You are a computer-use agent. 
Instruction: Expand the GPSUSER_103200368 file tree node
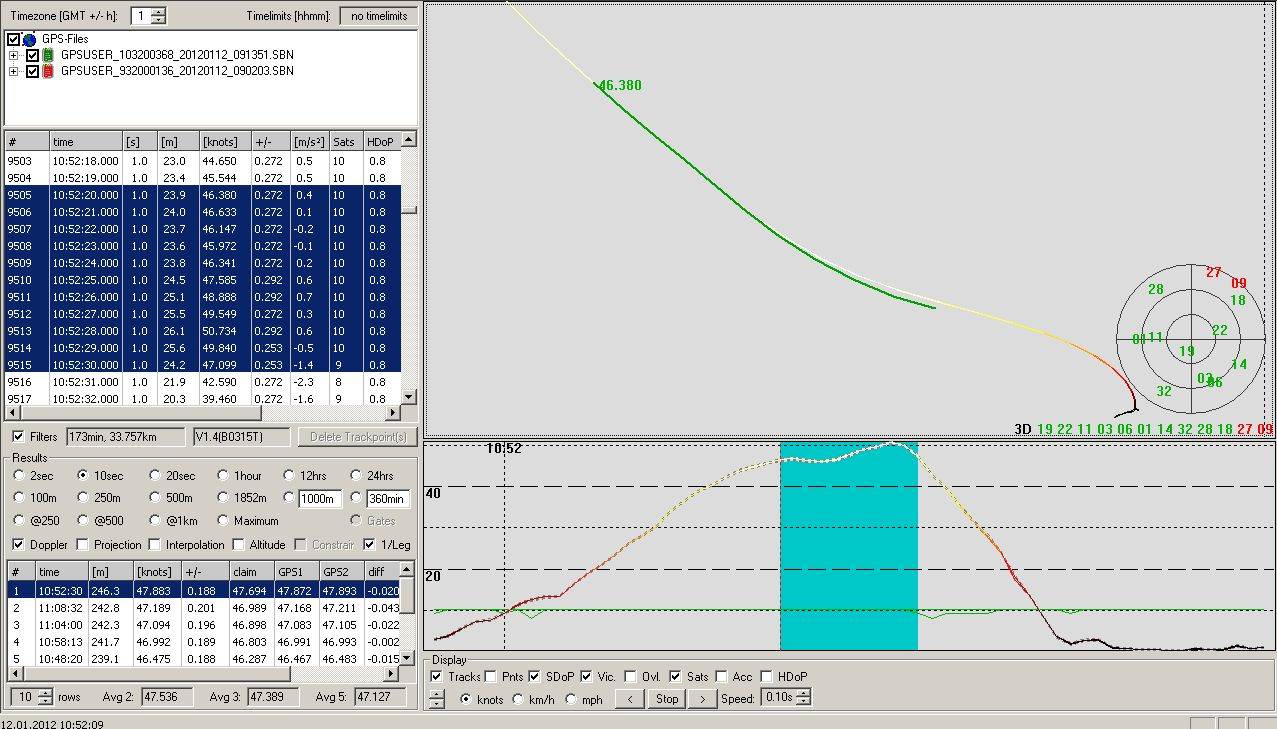[14, 55]
